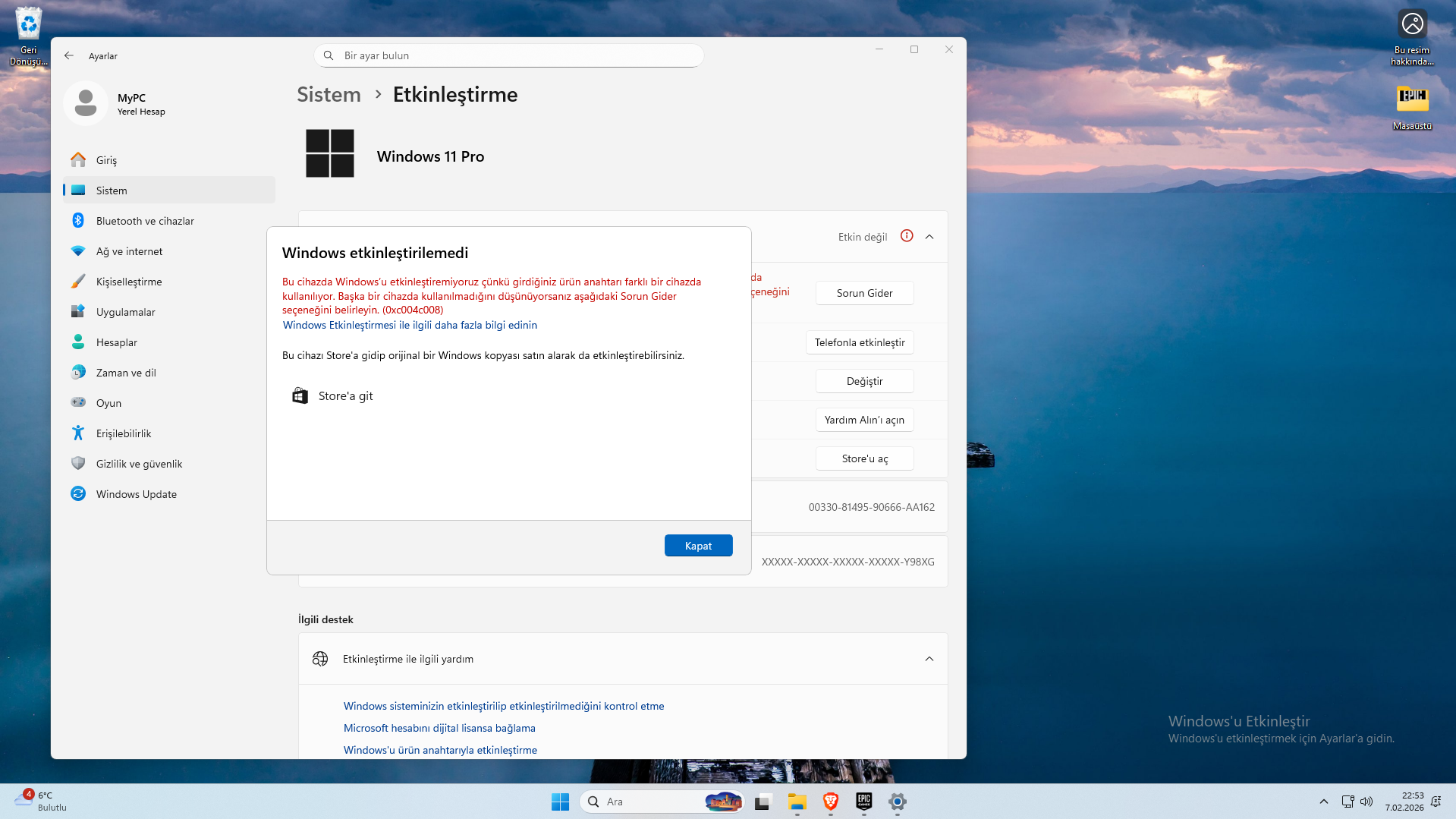Click the 'Sorun Gider' button
1456x819 pixels.
[864, 293]
